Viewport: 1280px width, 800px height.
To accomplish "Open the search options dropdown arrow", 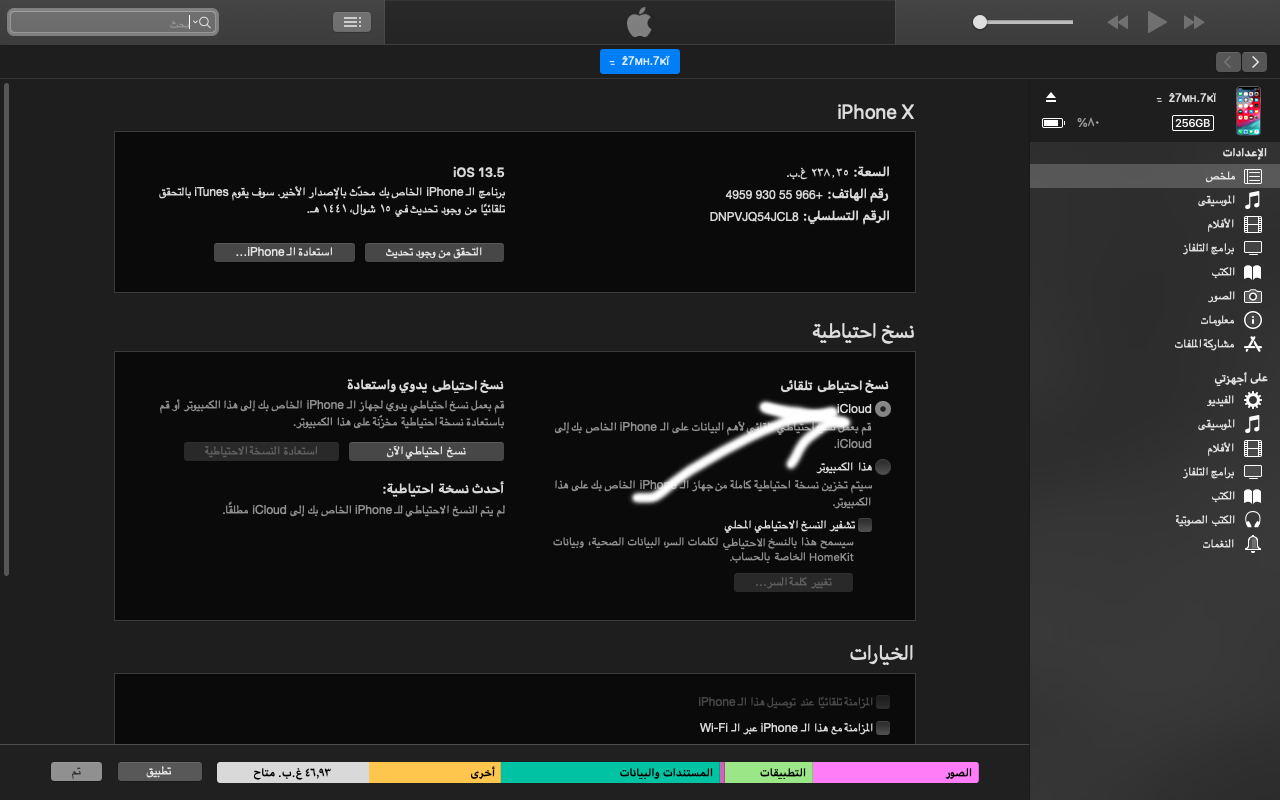I will 195,22.
